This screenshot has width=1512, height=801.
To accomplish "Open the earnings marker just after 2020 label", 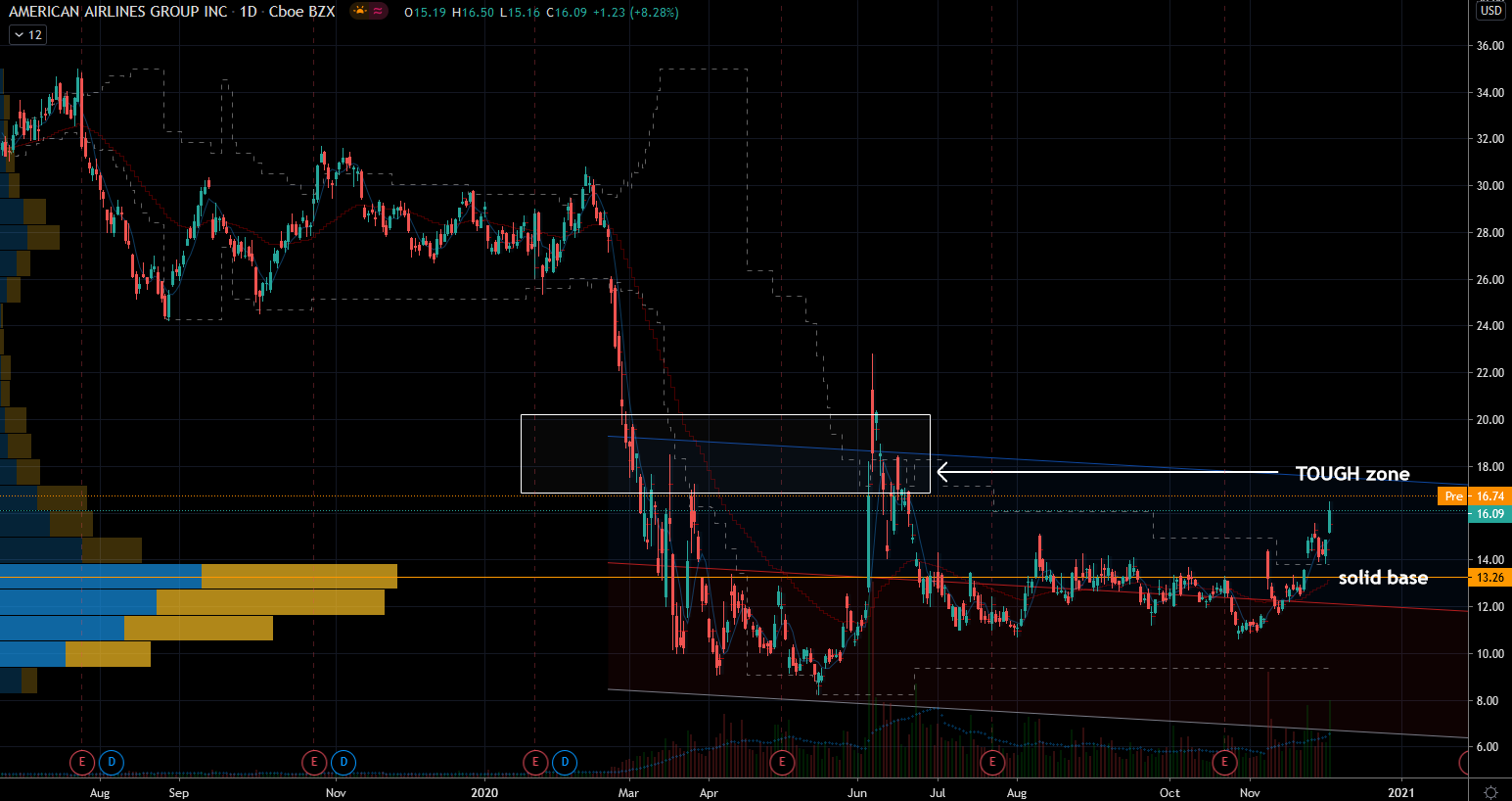I will click(x=535, y=761).
